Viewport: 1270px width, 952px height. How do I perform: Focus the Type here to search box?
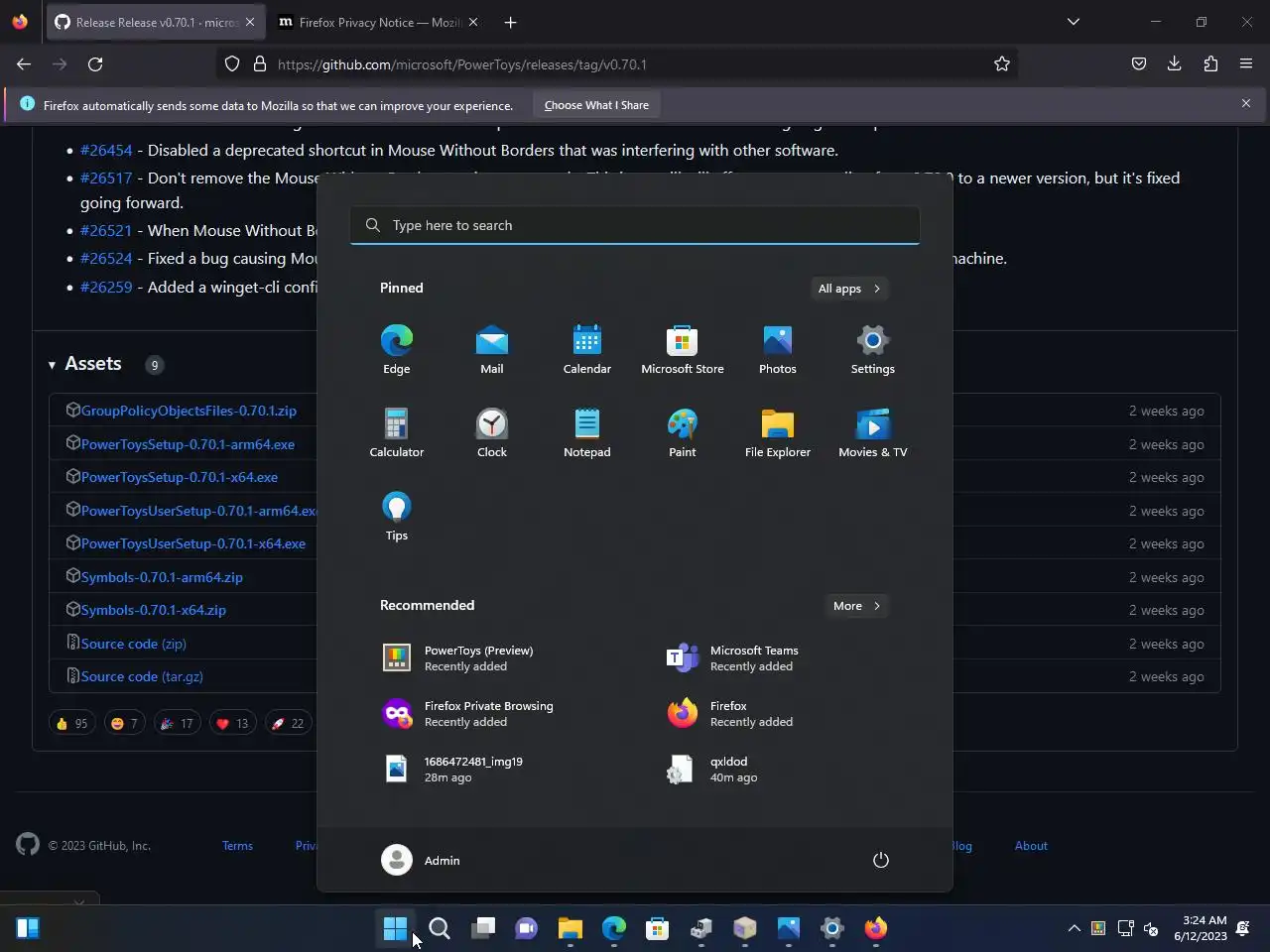click(635, 225)
